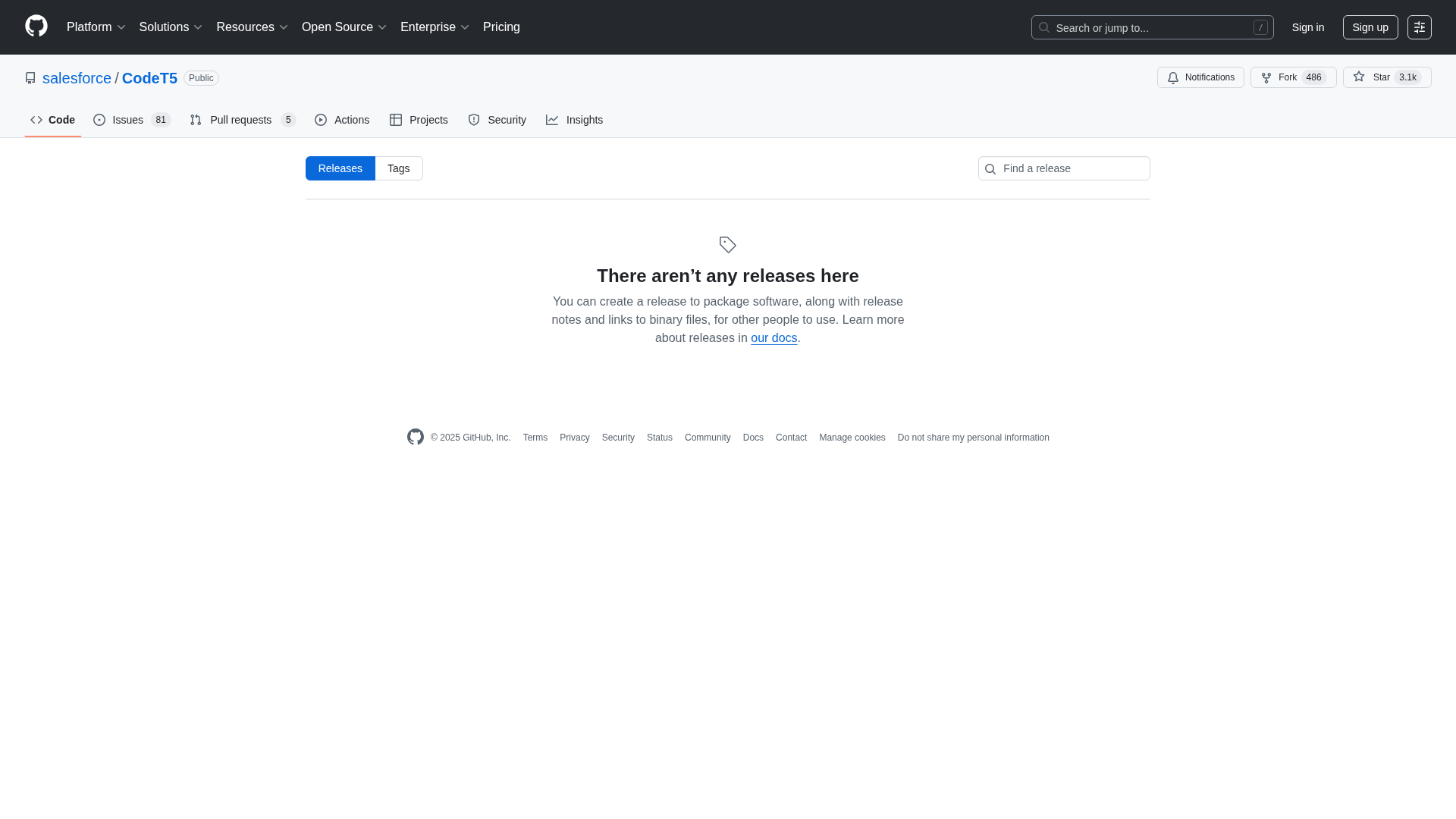The width and height of the screenshot is (1456, 819).
Task: Expand the Solutions dropdown menu
Action: 171,27
